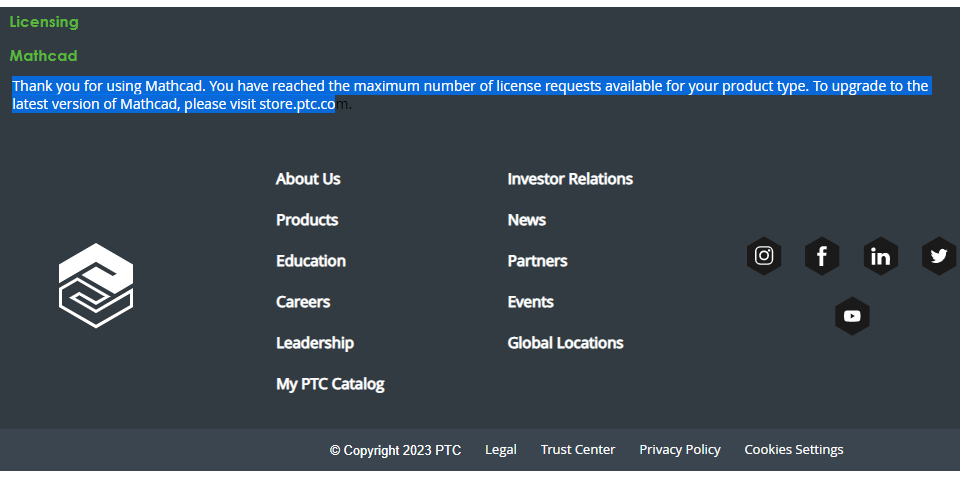Open the Education footer link

point(311,261)
